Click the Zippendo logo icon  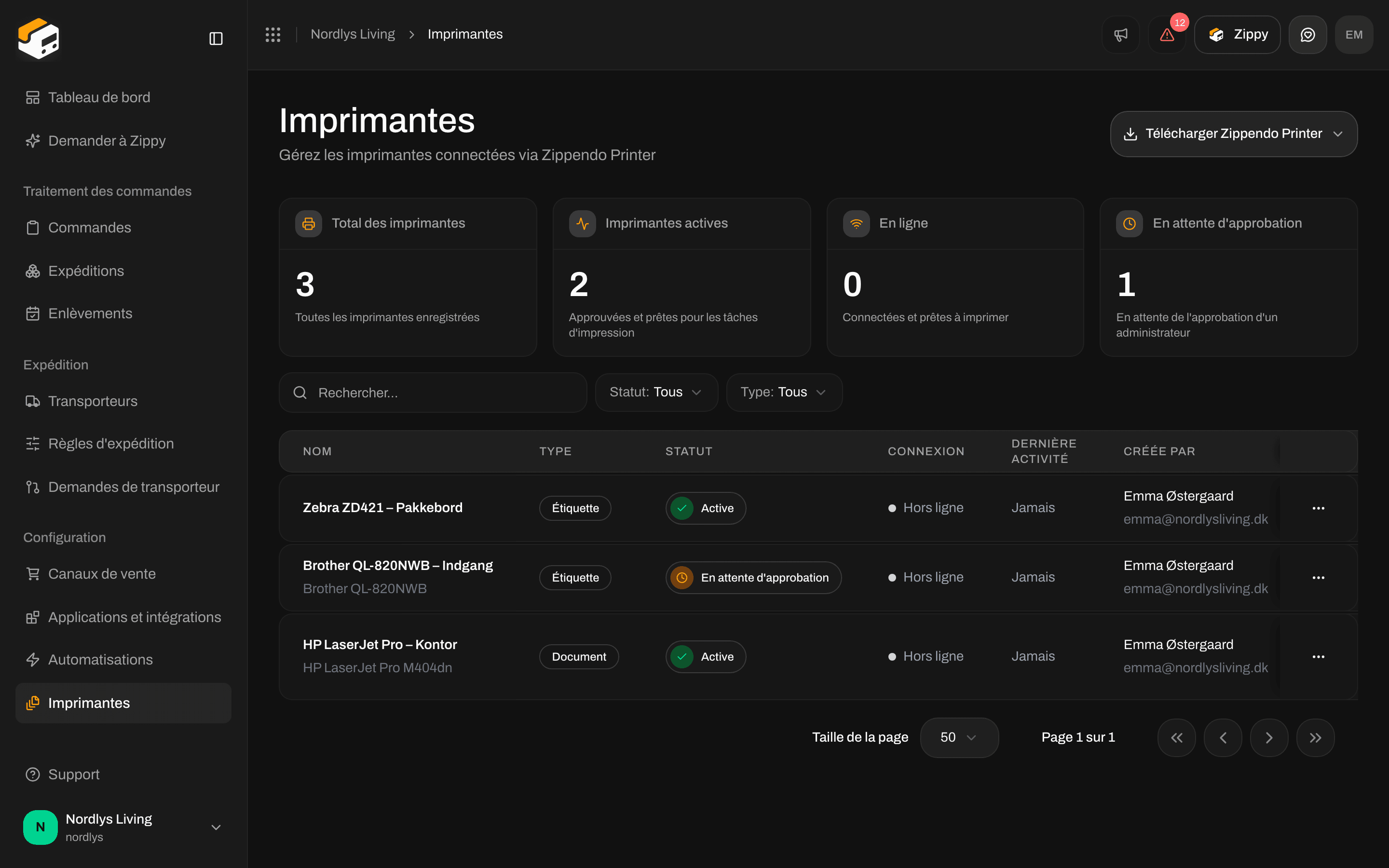pyautogui.click(x=39, y=39)
